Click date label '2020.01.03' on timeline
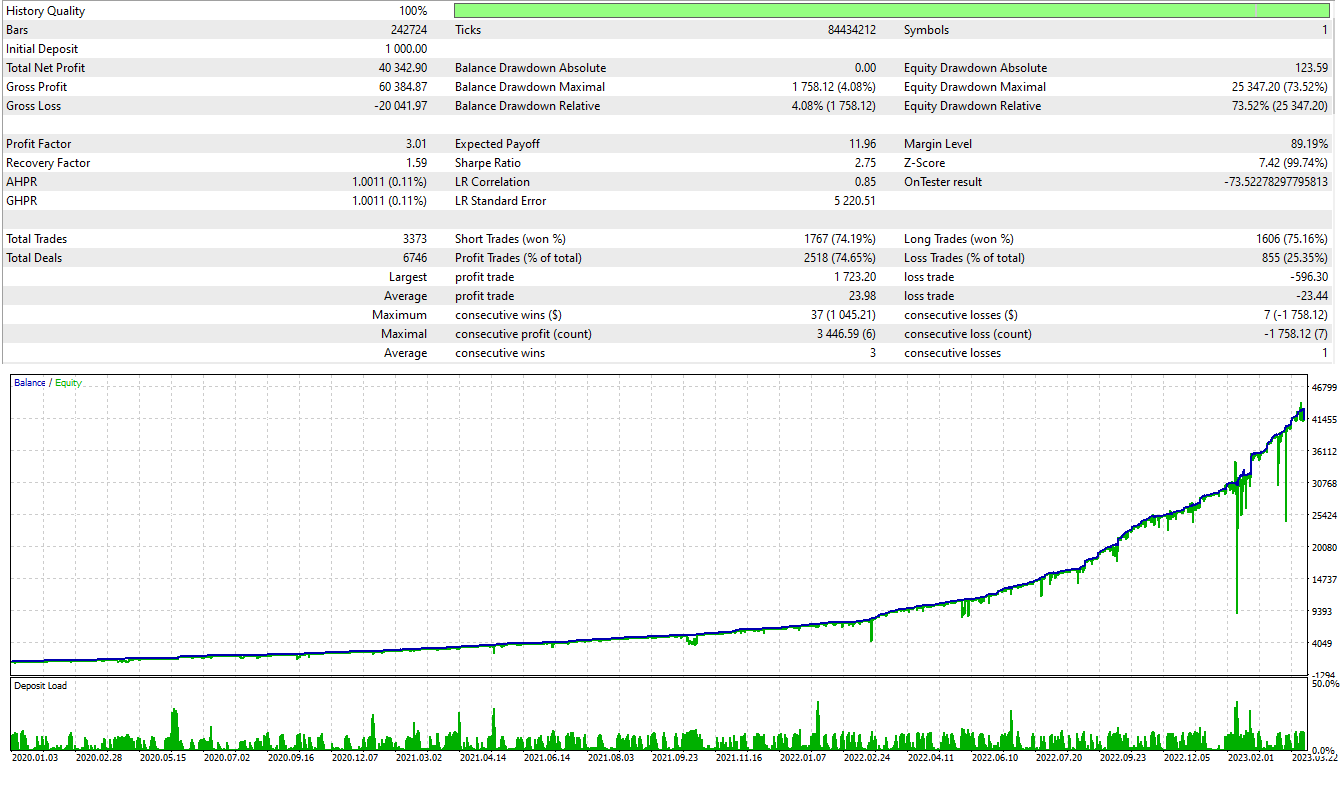The image size is (1344, 800). pyautogui.click(x=35, y=758)
